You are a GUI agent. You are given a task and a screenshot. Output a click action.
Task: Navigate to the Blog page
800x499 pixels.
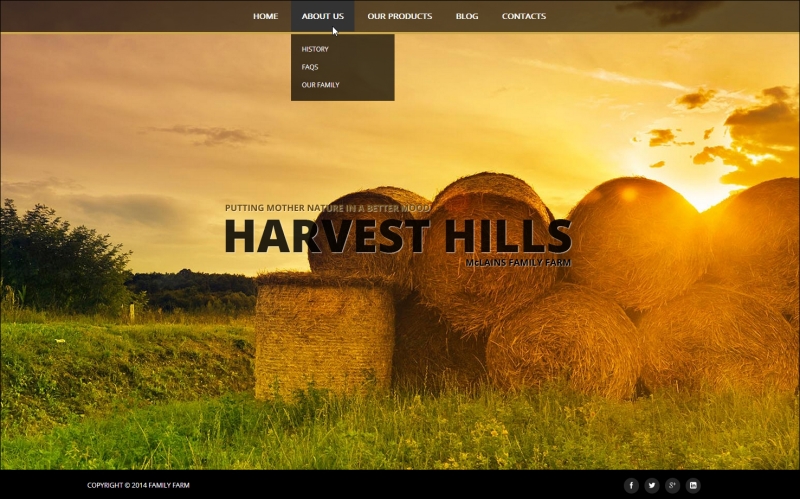(466, 16)
